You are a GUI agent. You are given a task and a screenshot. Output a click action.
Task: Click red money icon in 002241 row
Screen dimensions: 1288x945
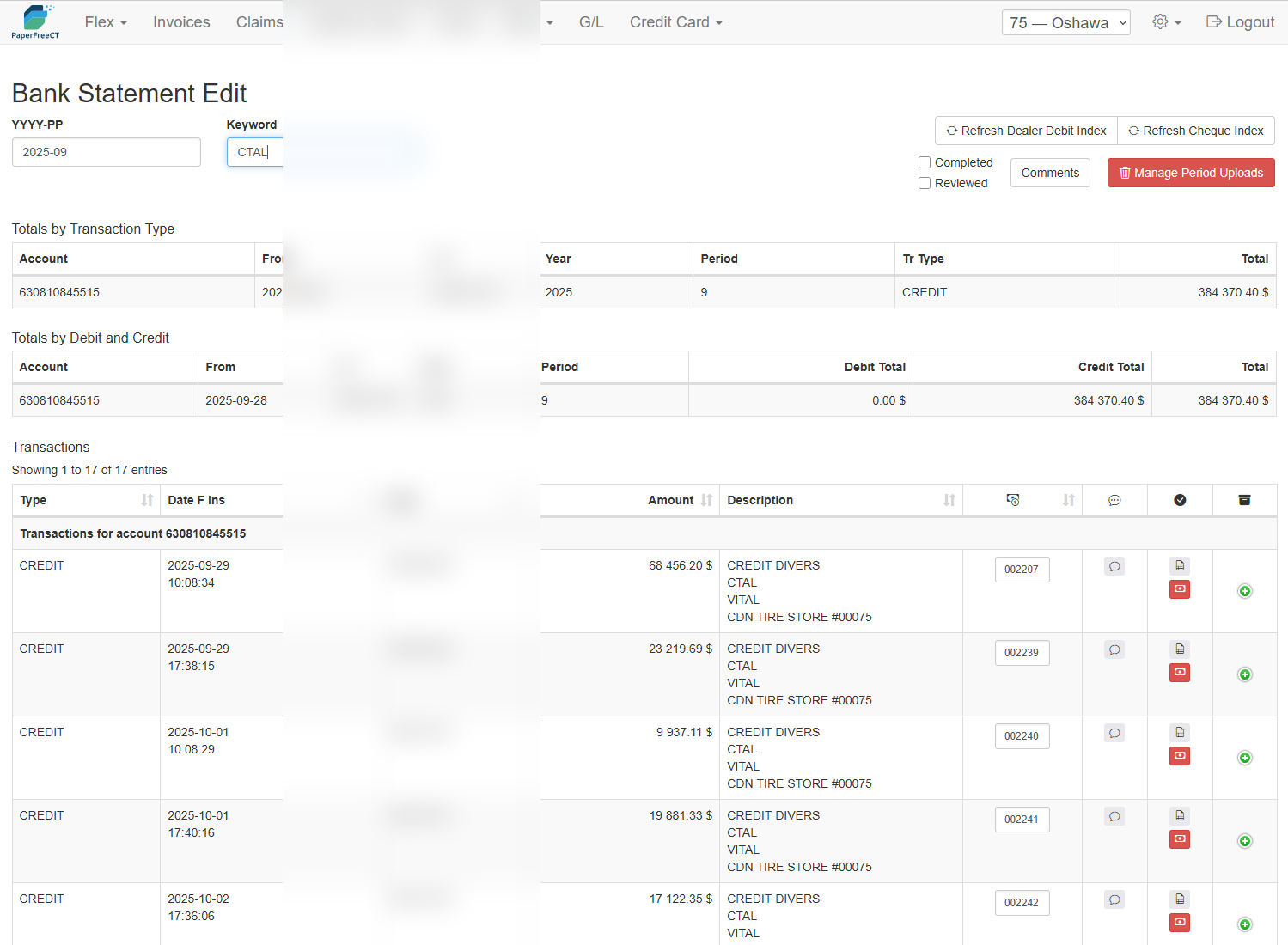click(x=1180, y=839)
